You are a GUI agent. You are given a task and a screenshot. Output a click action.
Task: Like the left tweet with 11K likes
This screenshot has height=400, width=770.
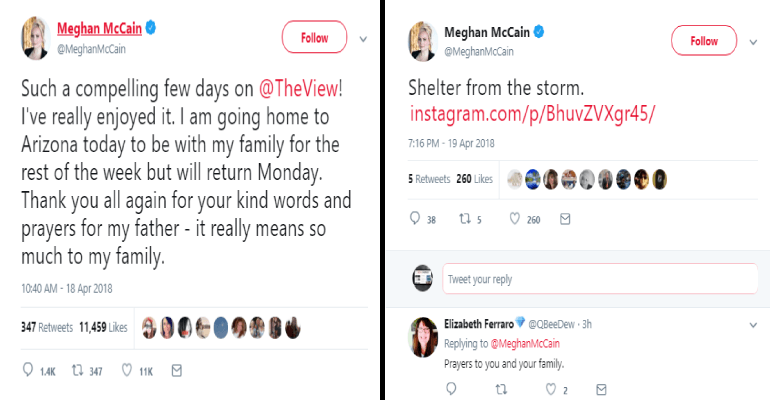pos(127,371)
